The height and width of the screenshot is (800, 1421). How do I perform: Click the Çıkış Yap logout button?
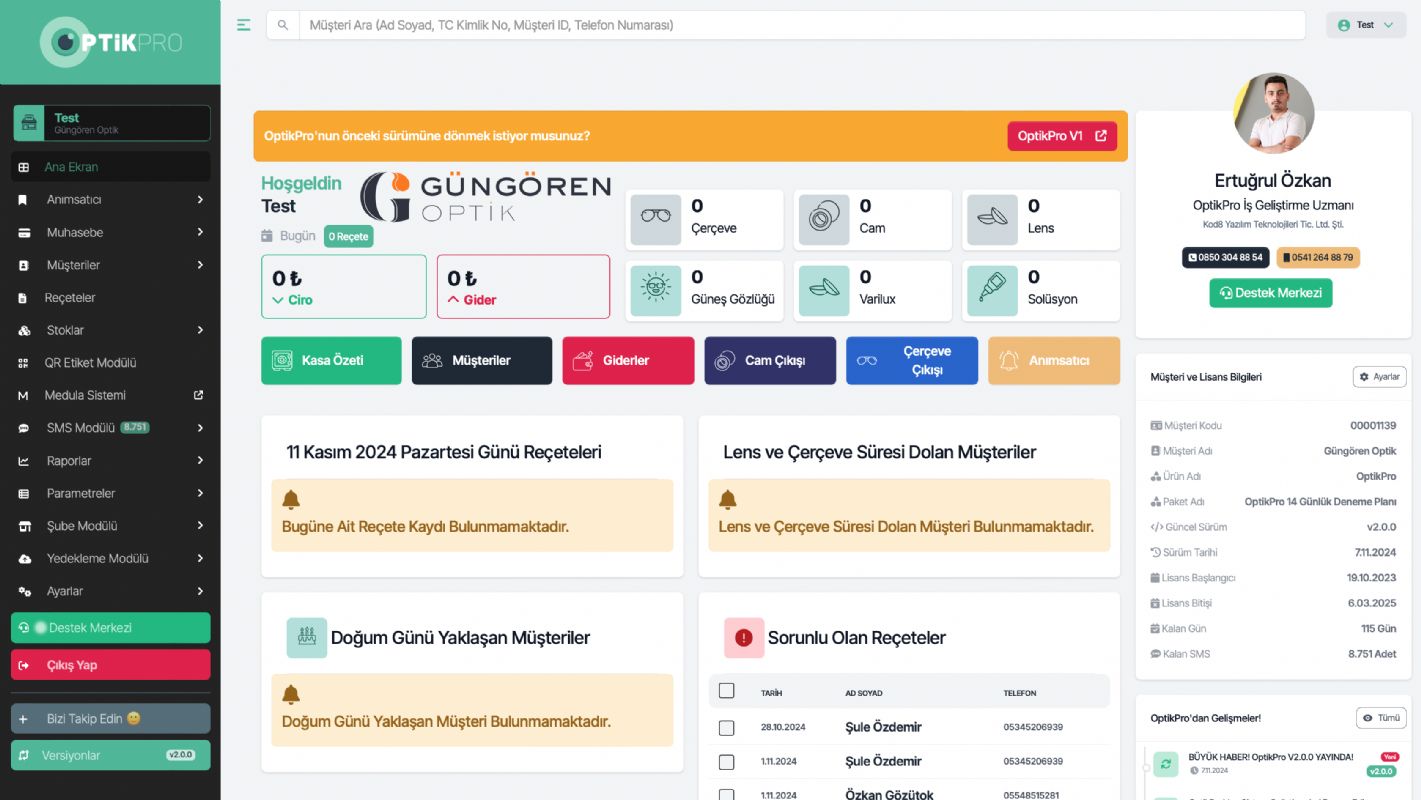click(x=111, y=665)
